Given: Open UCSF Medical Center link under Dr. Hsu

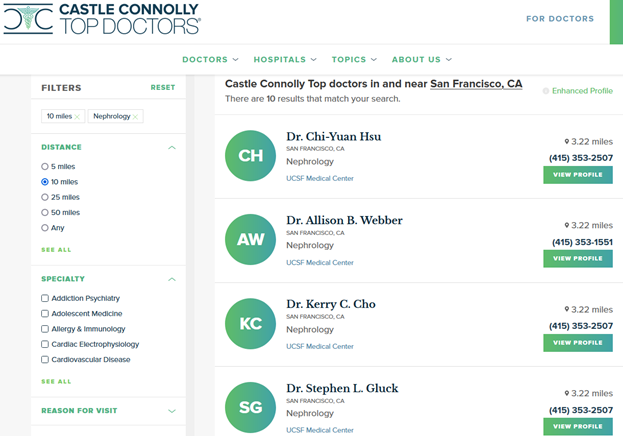Looking at the screenshot, I should coord(320,178).
